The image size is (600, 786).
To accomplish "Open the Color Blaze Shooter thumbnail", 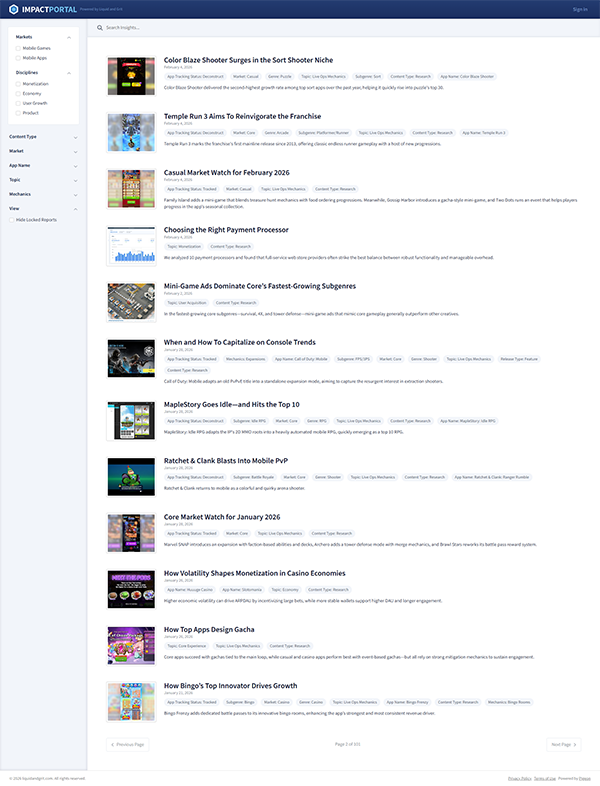I will (130, 75).
